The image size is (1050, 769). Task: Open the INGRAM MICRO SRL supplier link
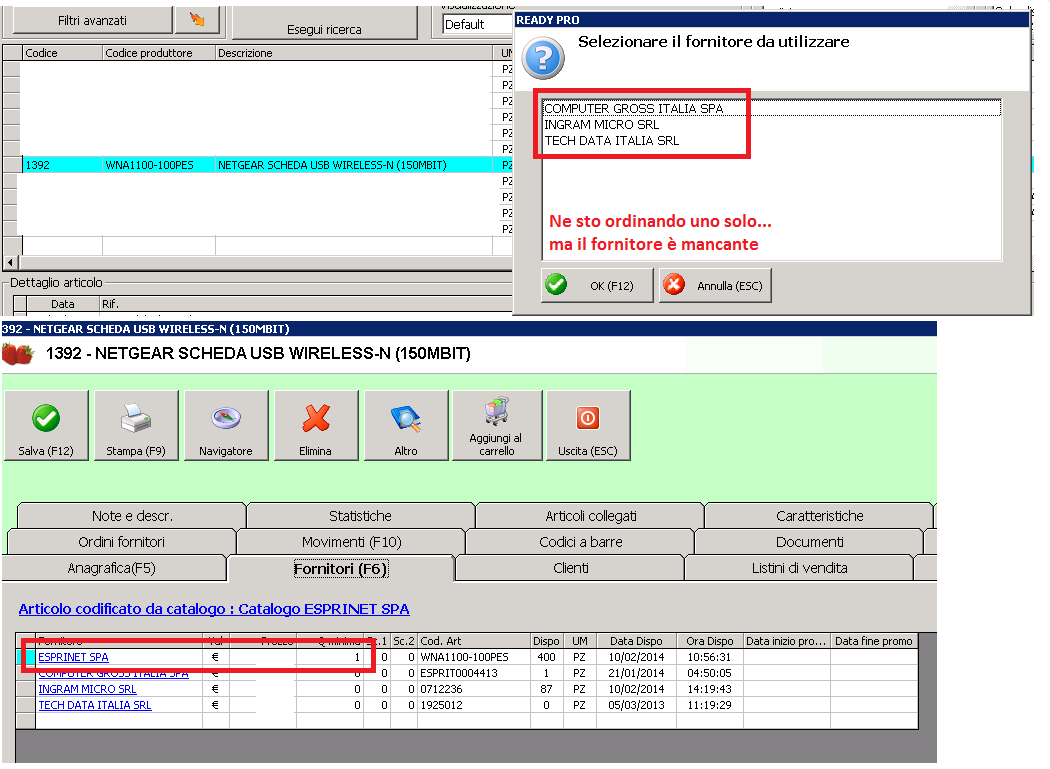coord(87,689)
